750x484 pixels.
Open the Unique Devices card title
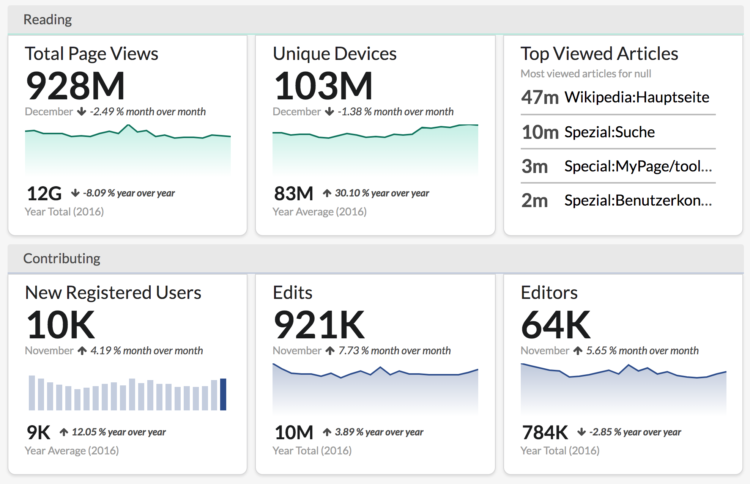[x=334, y=54]
